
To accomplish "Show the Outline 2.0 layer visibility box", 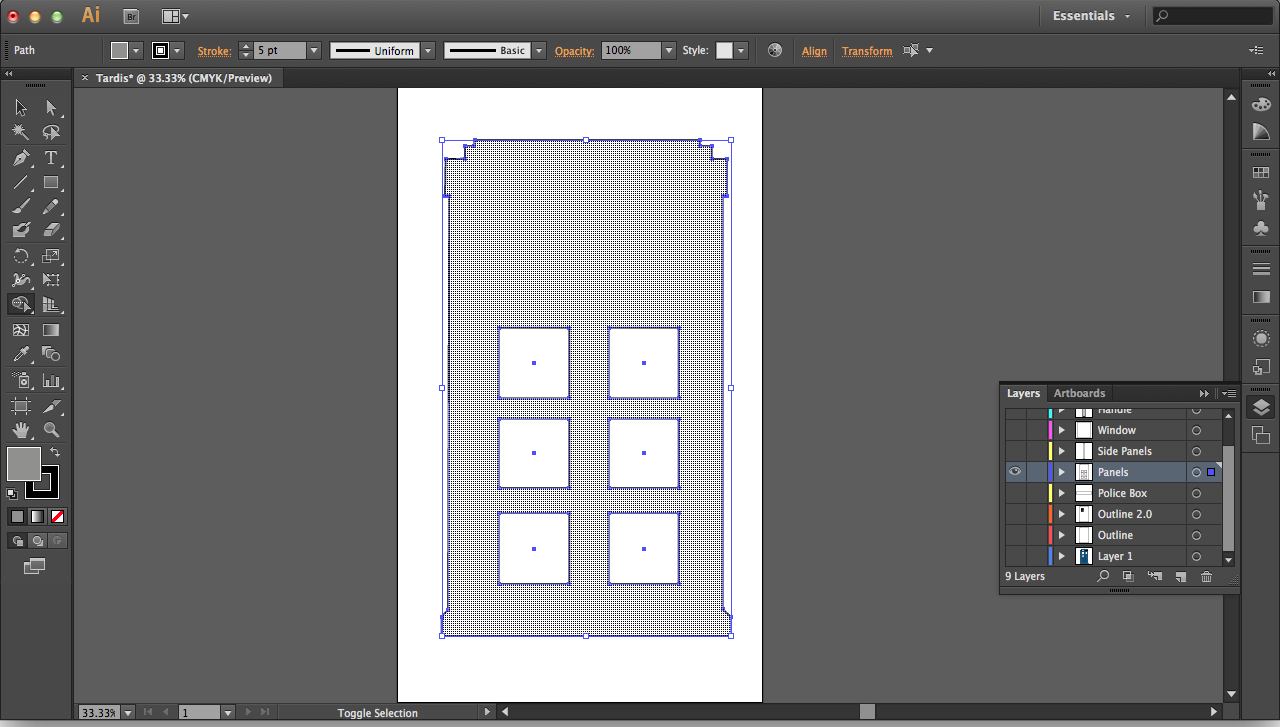I will click(1015, 514).
